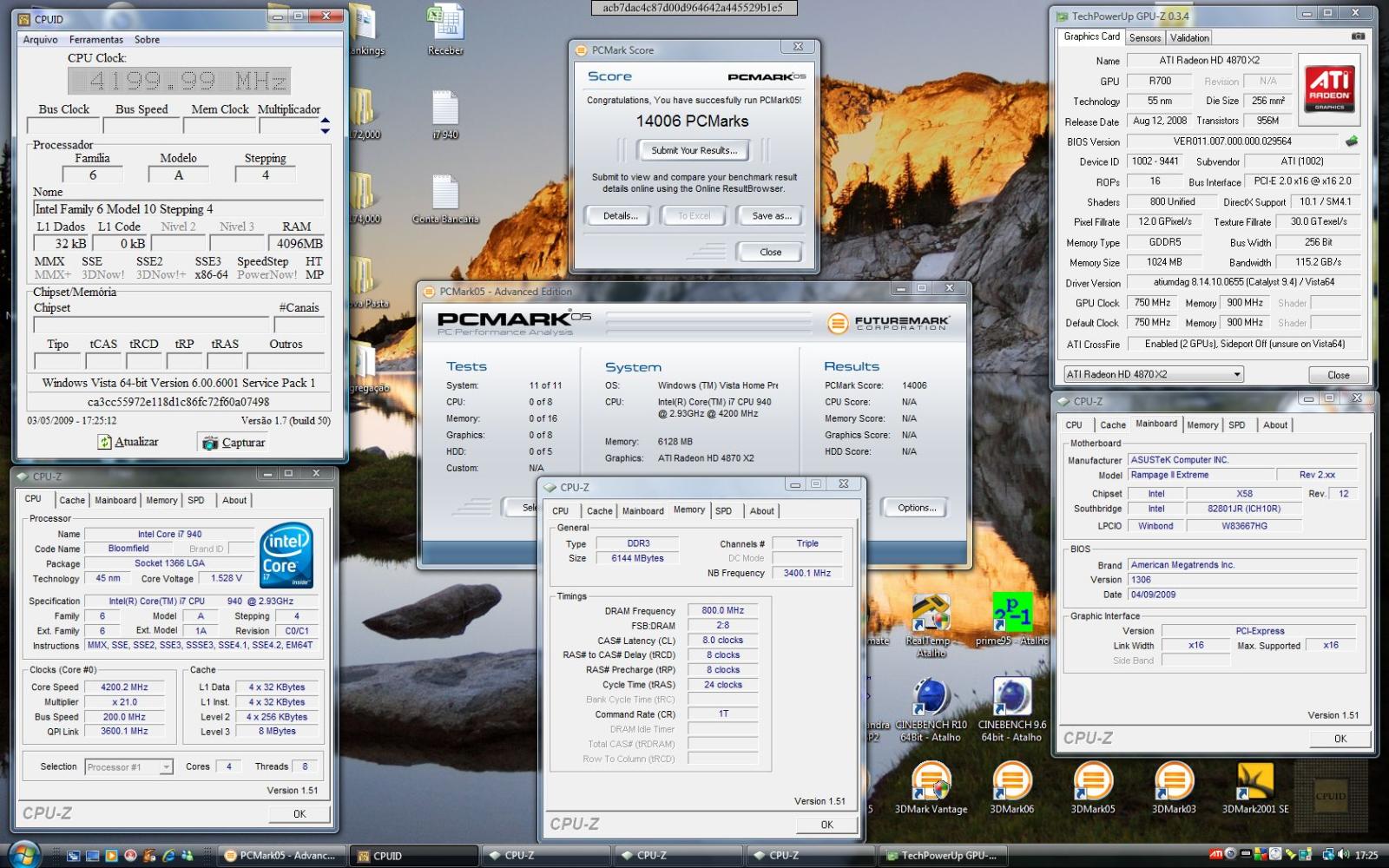Open the 3DMark Vantage desktop icon
This screenshot has height=868, width=1389.
[x=931, y=781]
